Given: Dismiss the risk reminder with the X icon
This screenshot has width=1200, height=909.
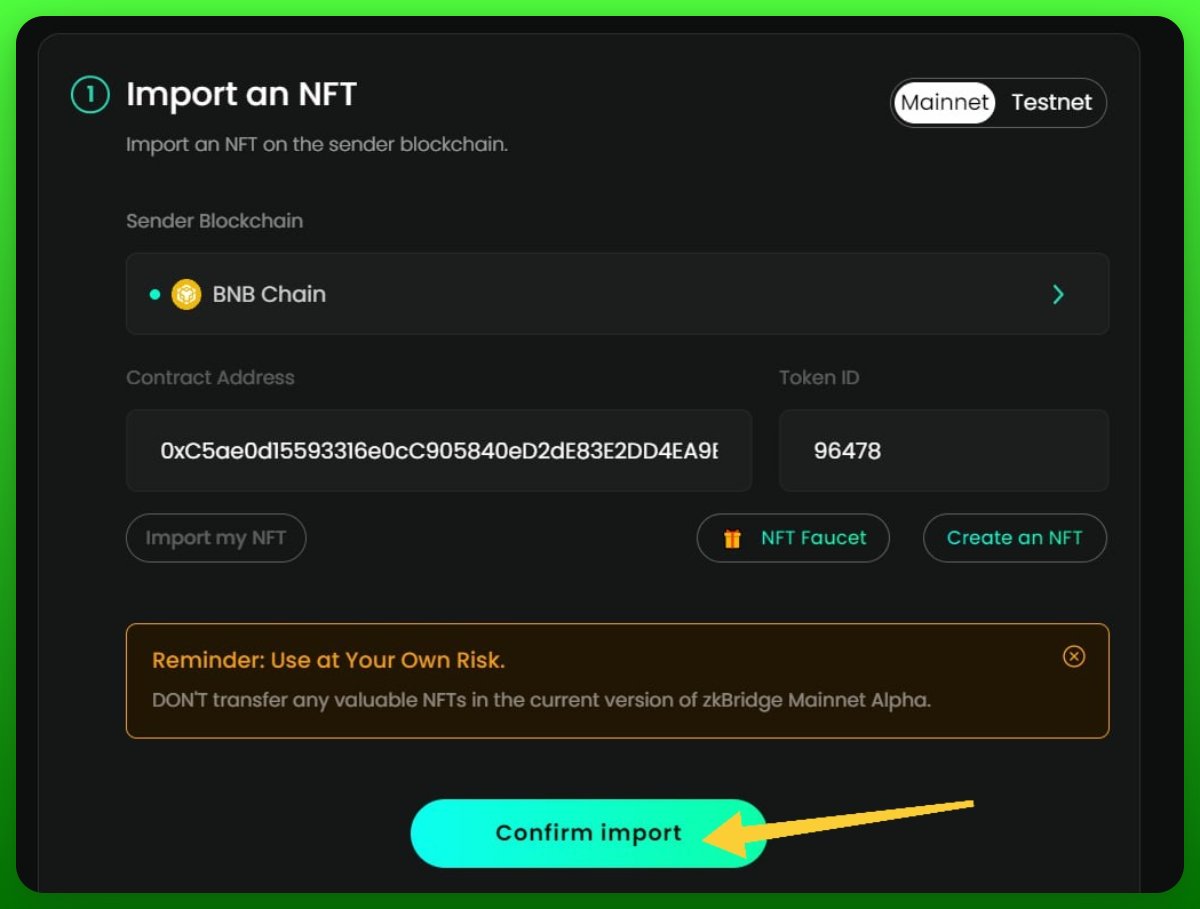Looking at the screenshot, I should click(1074, 656).
